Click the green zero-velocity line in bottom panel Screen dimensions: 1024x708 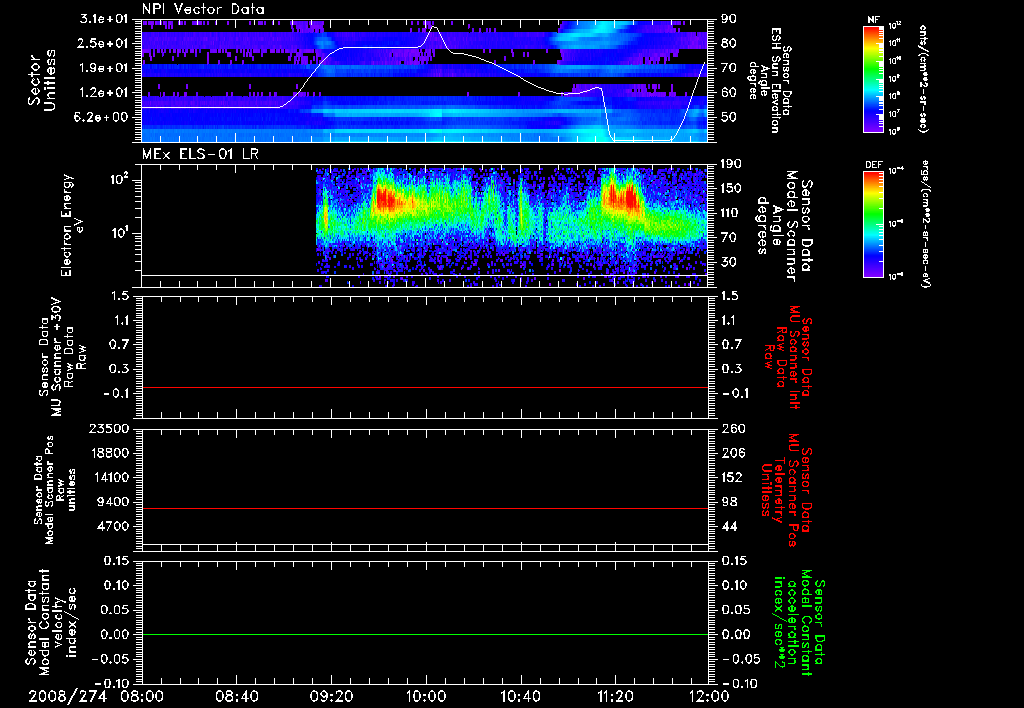click(x=425, y=634)
